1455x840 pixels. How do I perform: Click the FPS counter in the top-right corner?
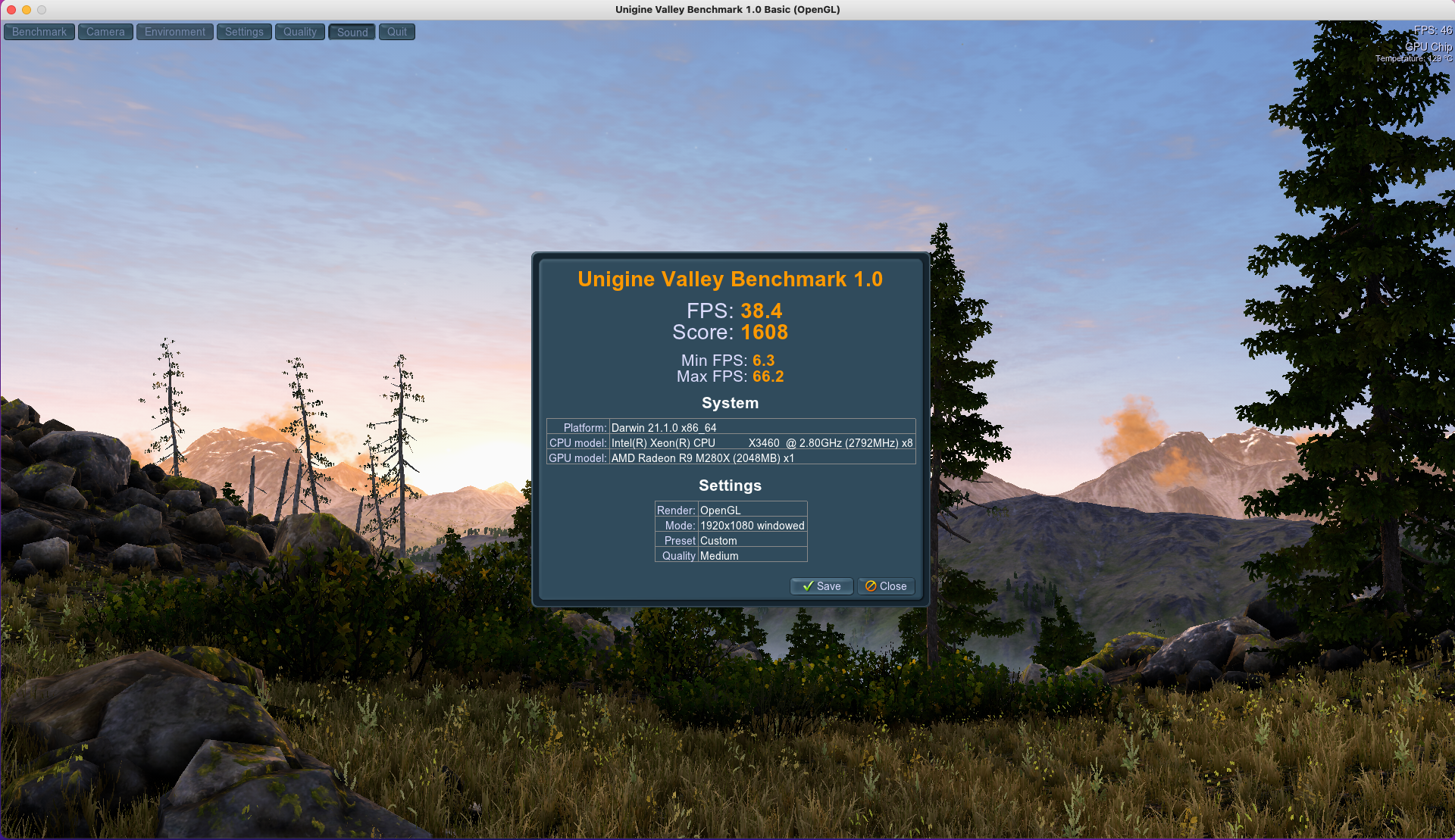tap(1432, 30)
